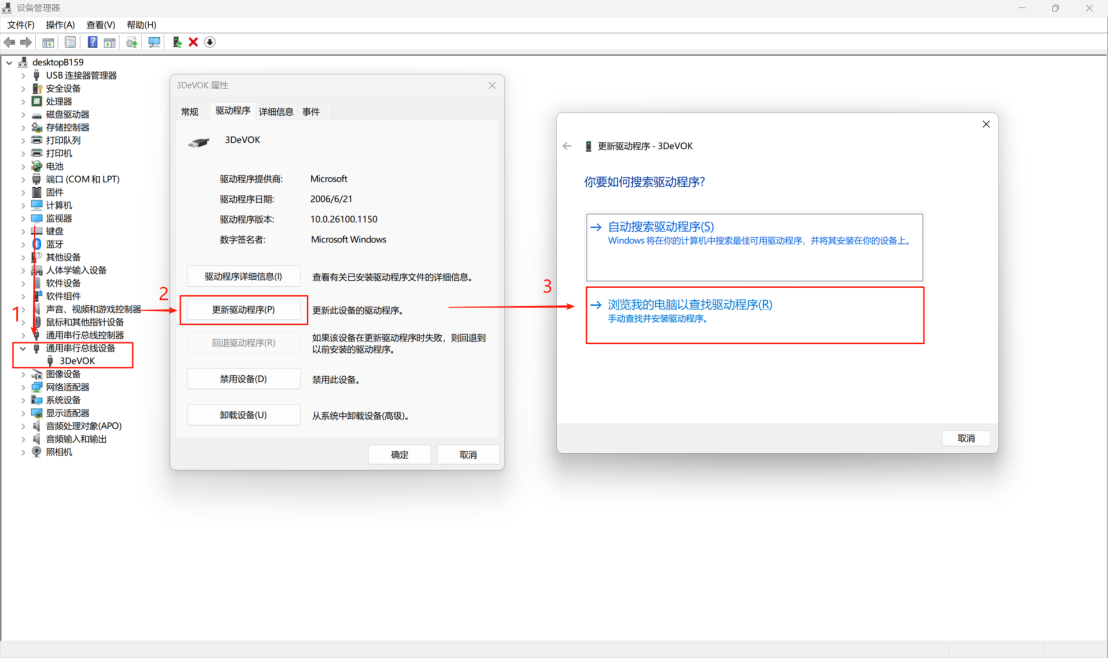Image resolution: width=1108 pixels, height=658 pixels.
Task: Expand the 系统设备 node
Action: [23, 400]
